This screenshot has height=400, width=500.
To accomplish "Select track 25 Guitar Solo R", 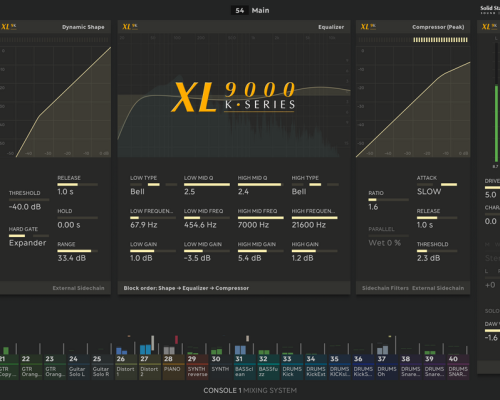I will [102, 367].
